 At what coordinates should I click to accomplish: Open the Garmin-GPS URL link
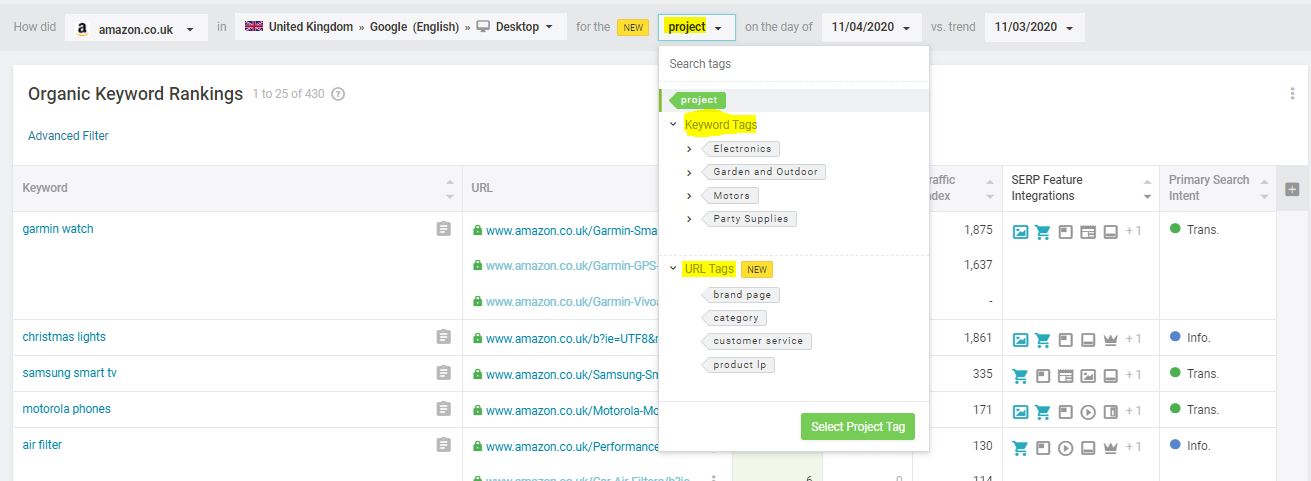point(572,265)
